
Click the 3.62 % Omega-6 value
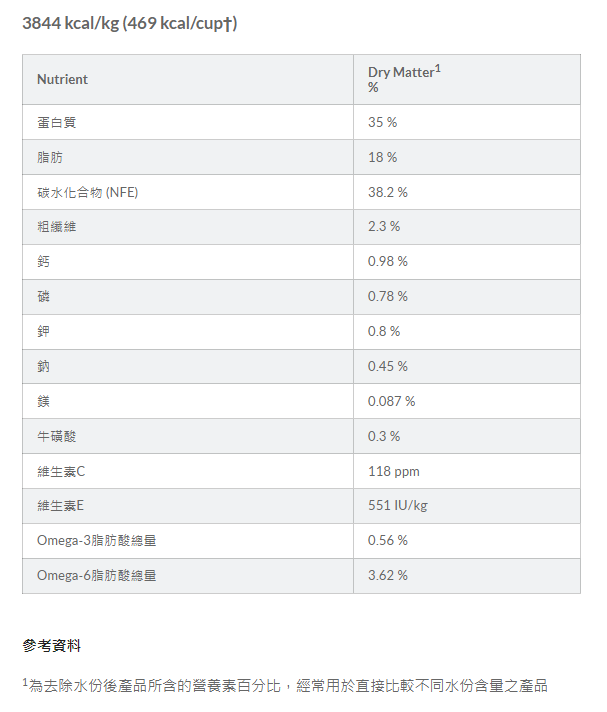coord(388,575)
